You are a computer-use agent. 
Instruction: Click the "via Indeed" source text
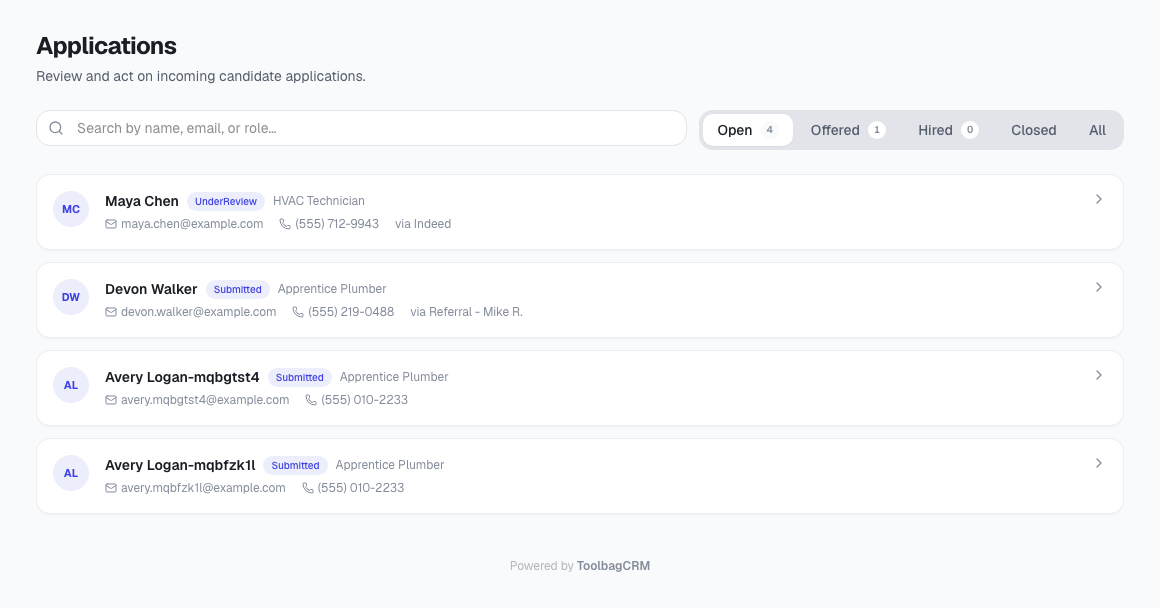pos(423,224)
